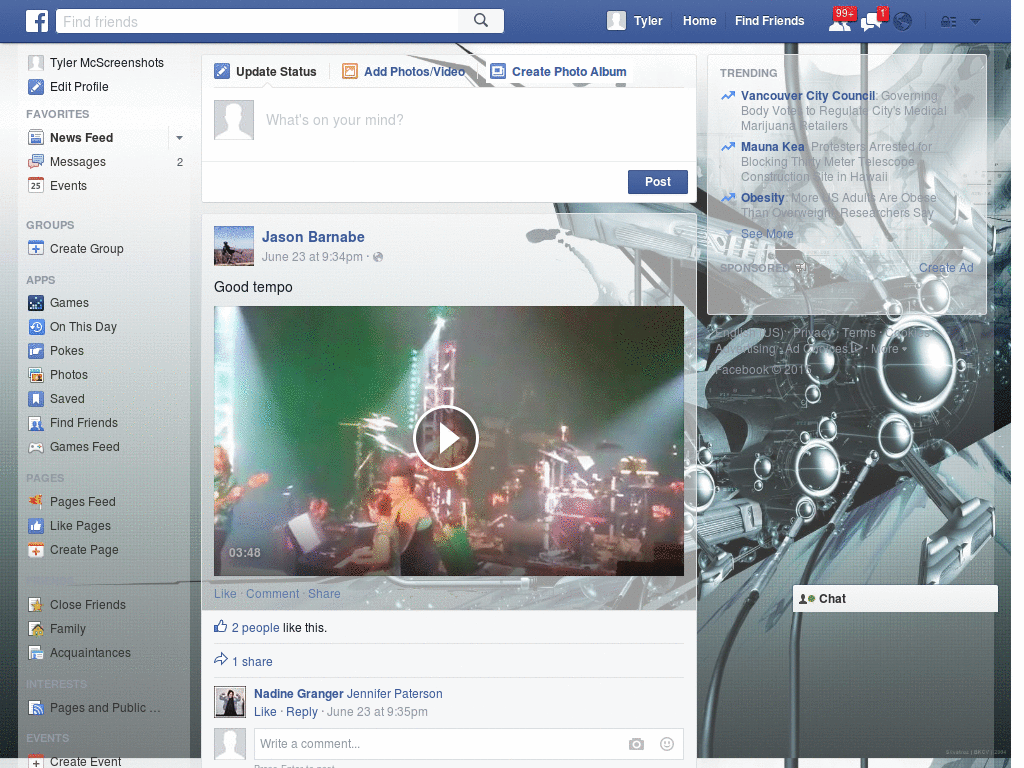1024x768 pixels.
Task: Open Pages and Public feed icon
Action: (36, 708)
